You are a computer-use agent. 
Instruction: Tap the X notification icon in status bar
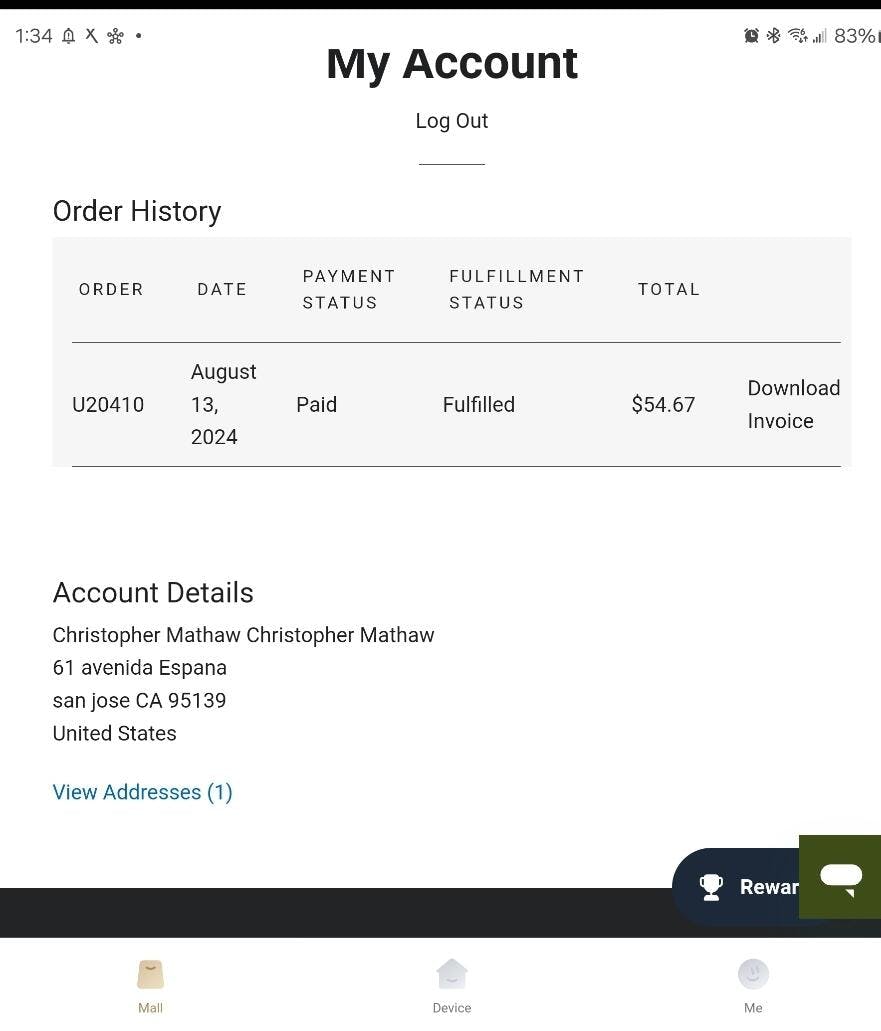(x=91, y=36)
